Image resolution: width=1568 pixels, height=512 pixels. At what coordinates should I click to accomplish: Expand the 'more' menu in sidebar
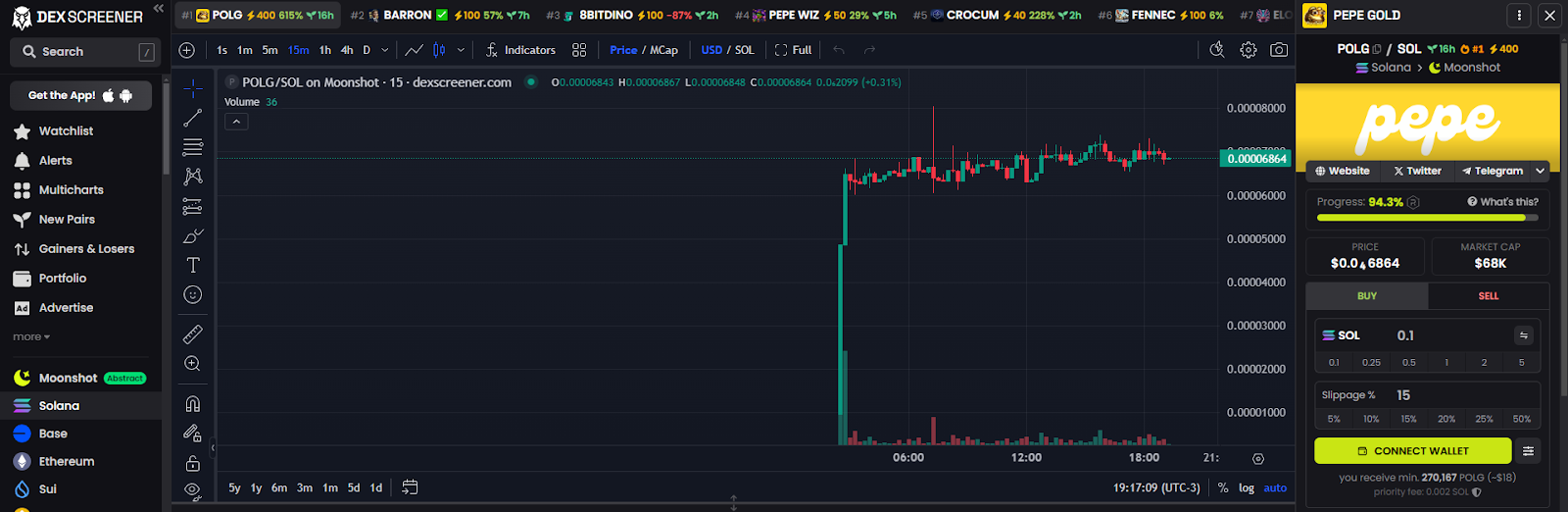click(31, 336)
